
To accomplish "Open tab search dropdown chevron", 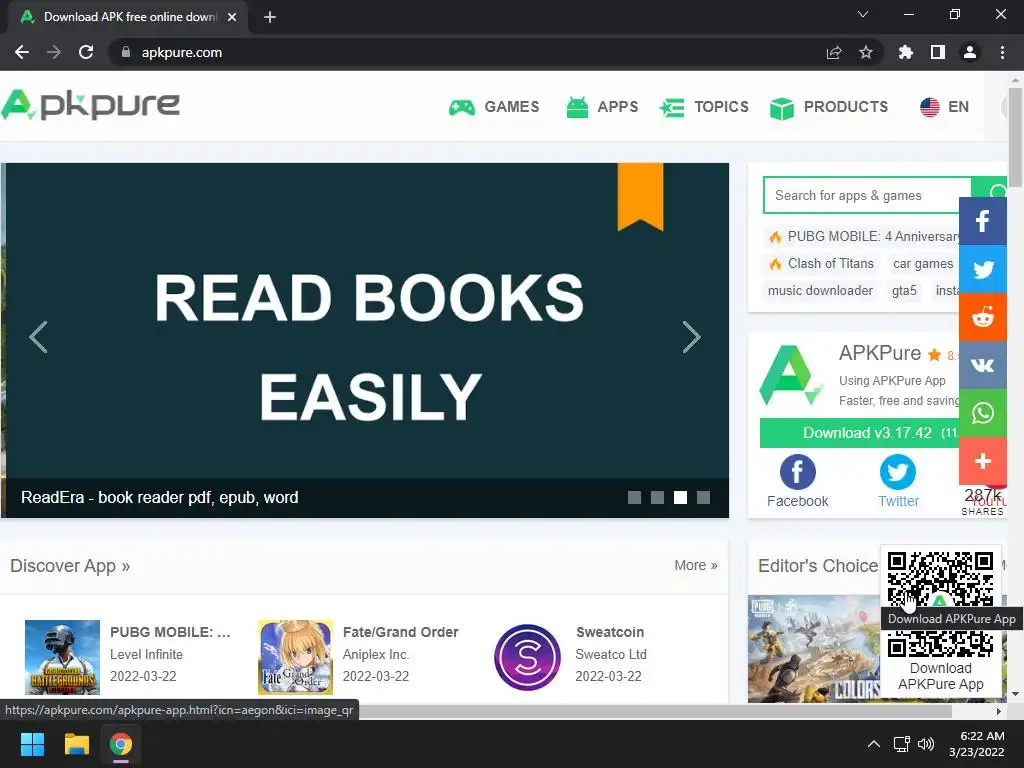I will (863, 14).
